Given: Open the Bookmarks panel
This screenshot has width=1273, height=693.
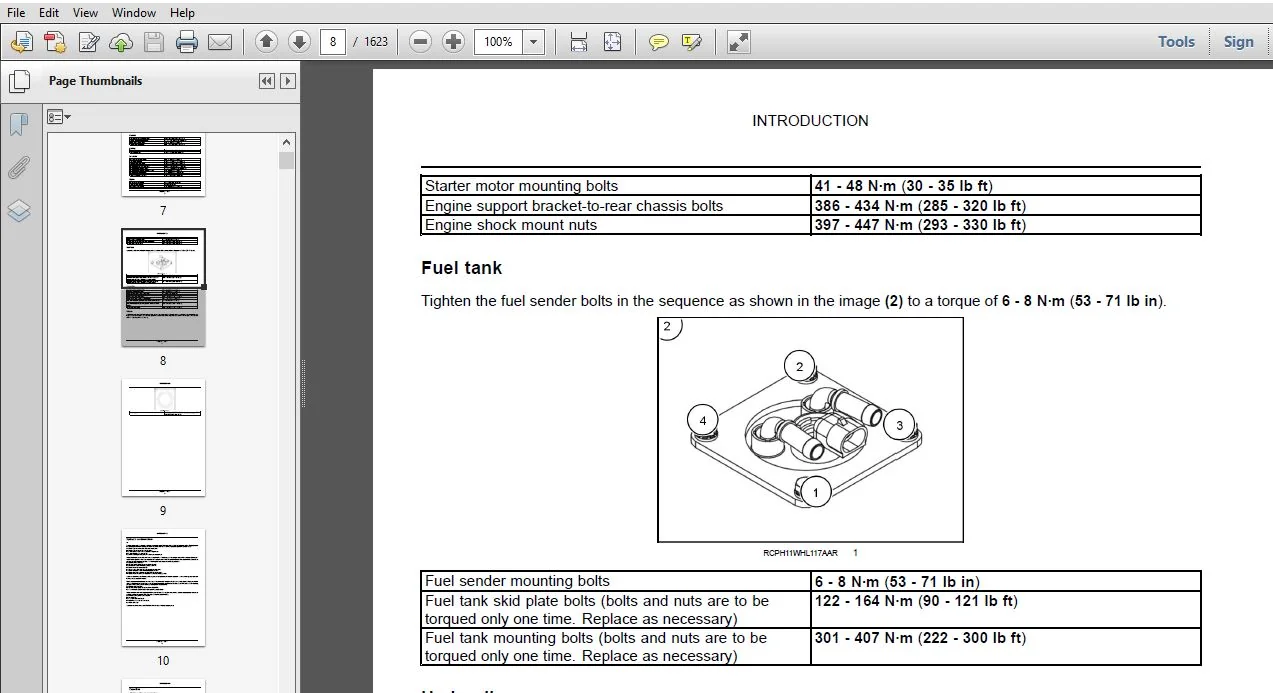Looking at the screenshot, I should click(x=19, y=125).
